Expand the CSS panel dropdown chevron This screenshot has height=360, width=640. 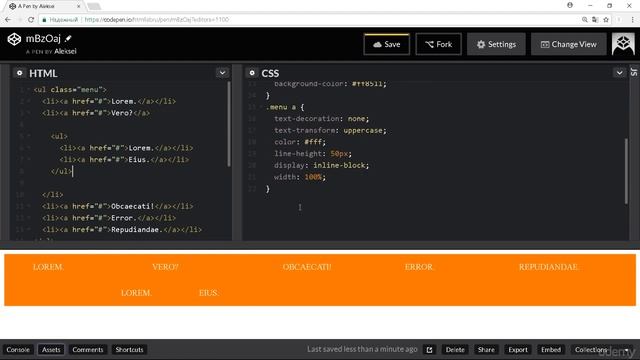click(619, 73)
